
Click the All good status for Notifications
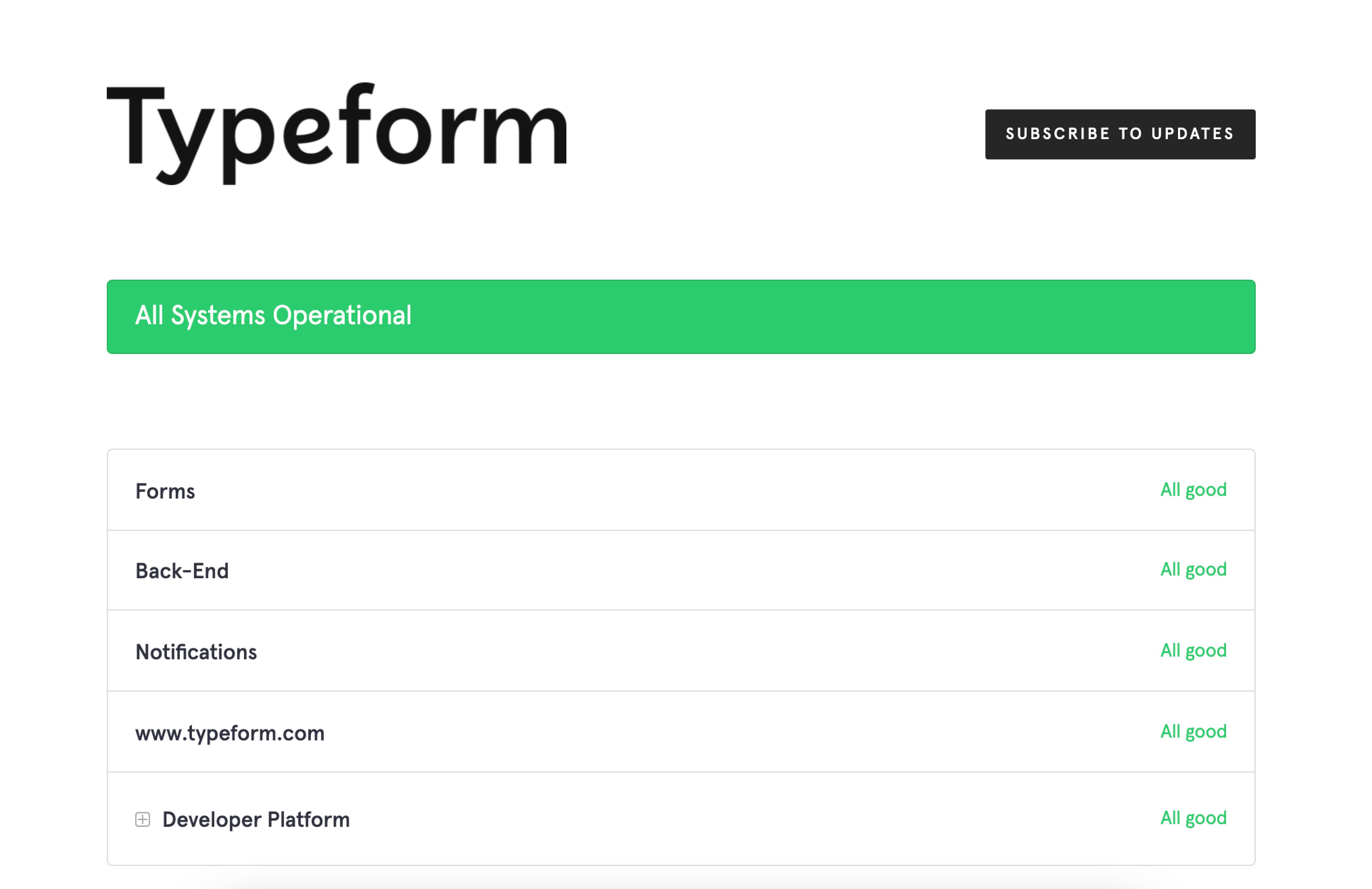tap(1193, 651)
